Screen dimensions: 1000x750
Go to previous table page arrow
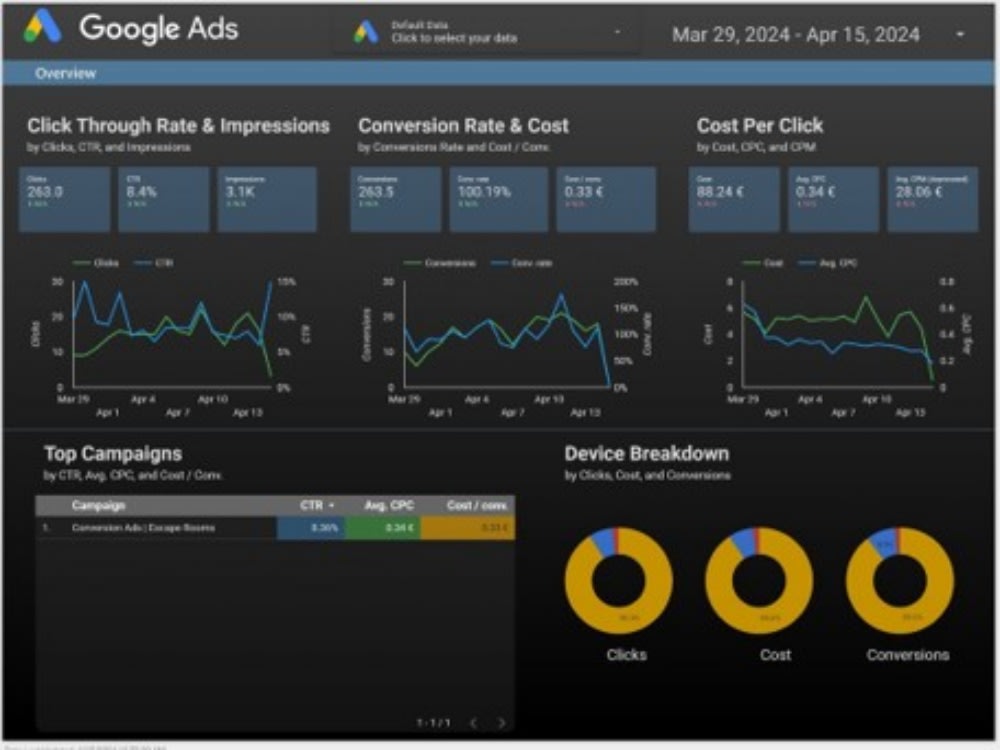[473, 723]
